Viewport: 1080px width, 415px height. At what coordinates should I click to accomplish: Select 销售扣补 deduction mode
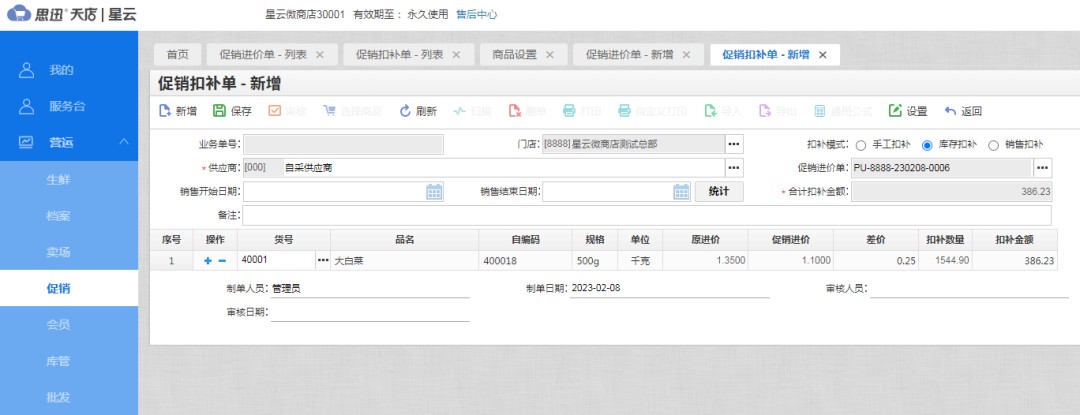pyautogui.click(x=993, y=145)
